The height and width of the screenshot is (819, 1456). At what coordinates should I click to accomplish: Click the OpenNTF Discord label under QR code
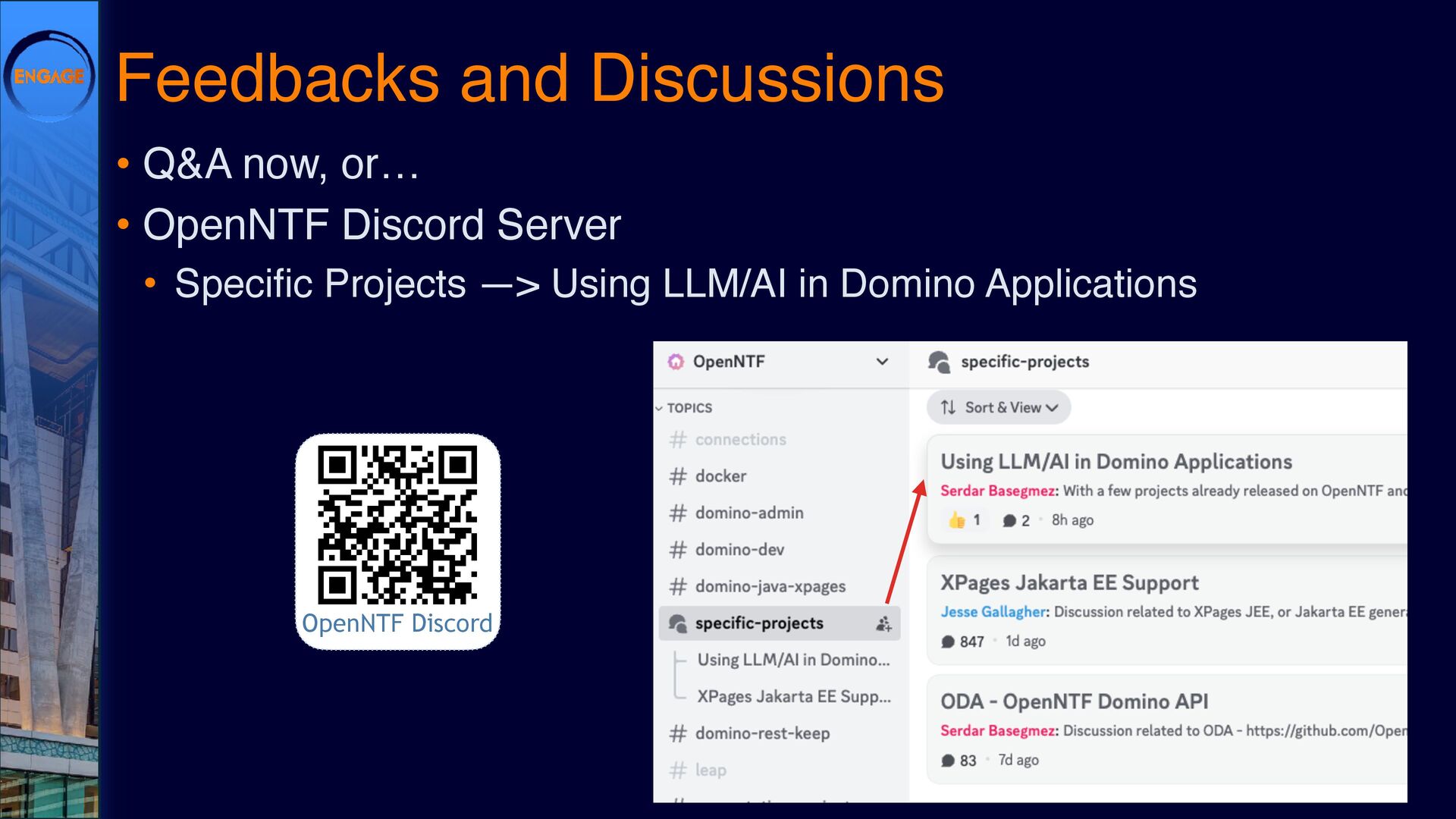click(x=397, y=623)
